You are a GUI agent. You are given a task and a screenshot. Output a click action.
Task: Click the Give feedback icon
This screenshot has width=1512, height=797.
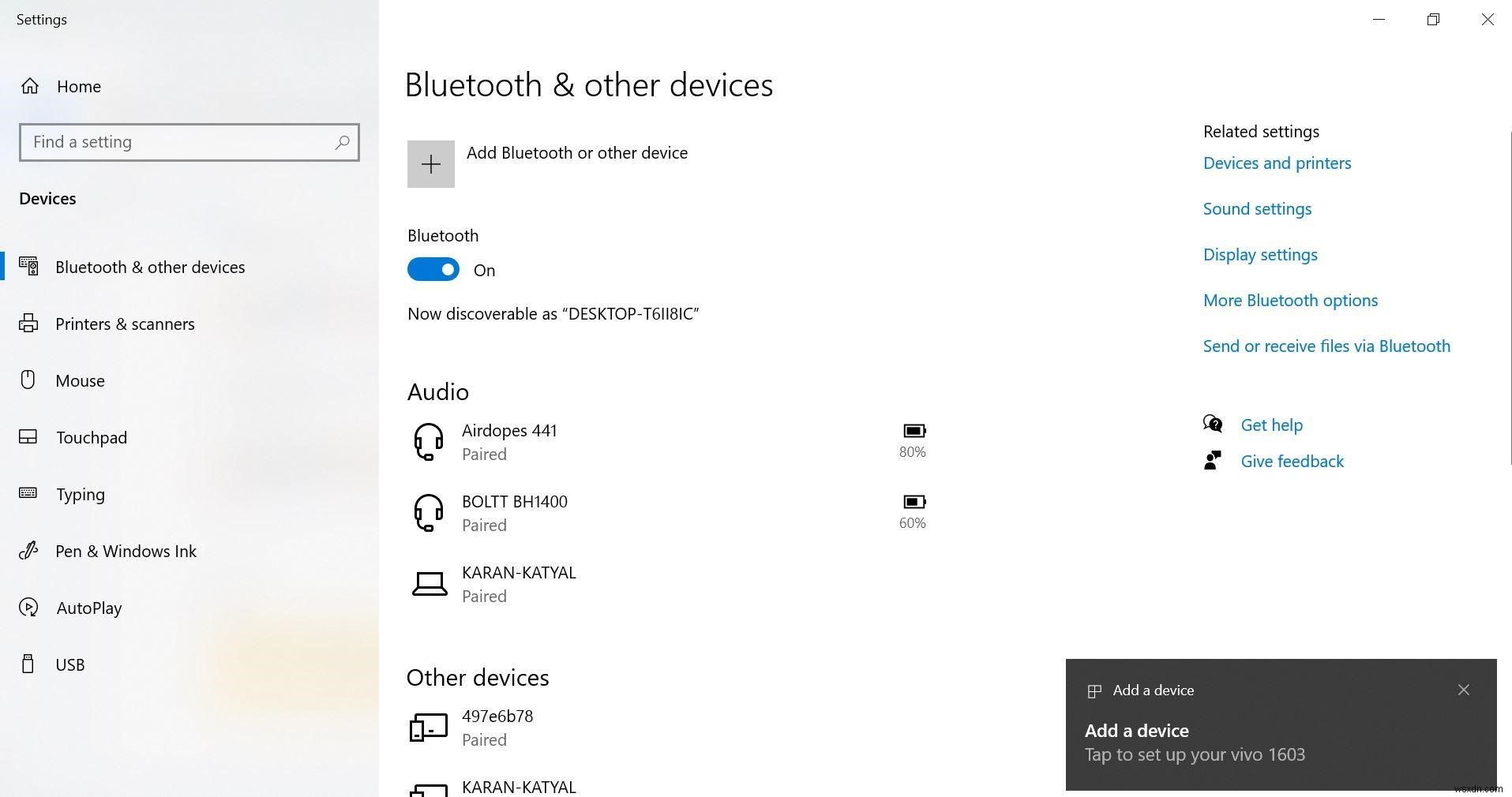pos(1213,460)
